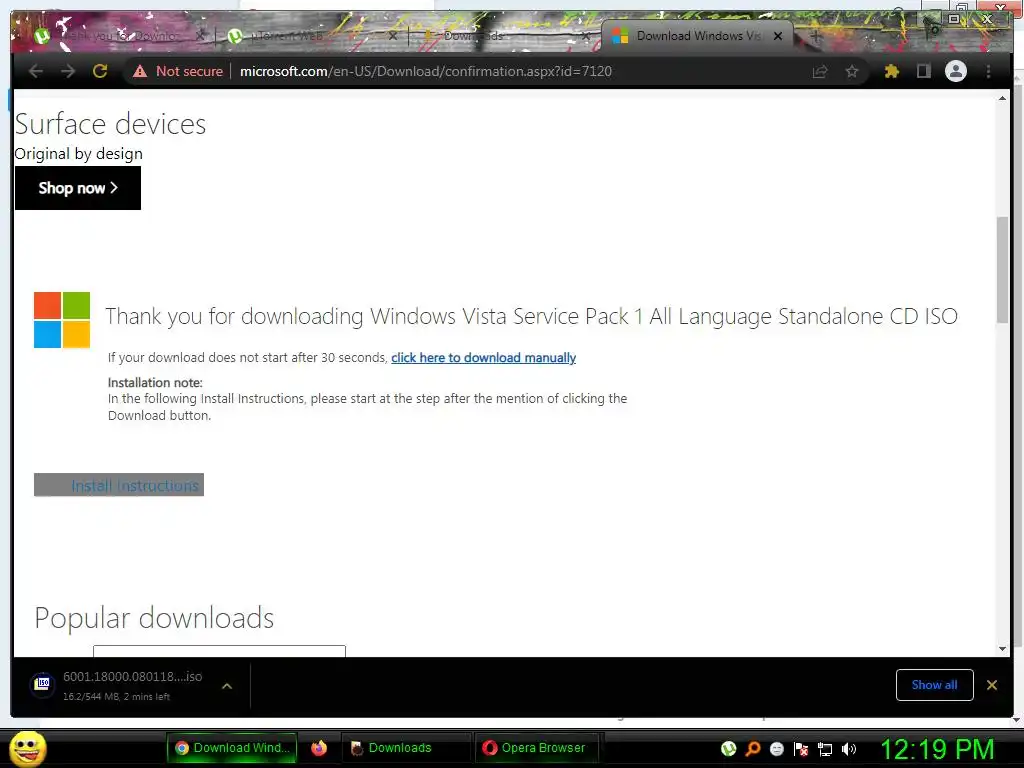This screenshot has width=1024, height=768.
Task: Focus the microsoft.com address bar
Action: (x=426, y=71)
